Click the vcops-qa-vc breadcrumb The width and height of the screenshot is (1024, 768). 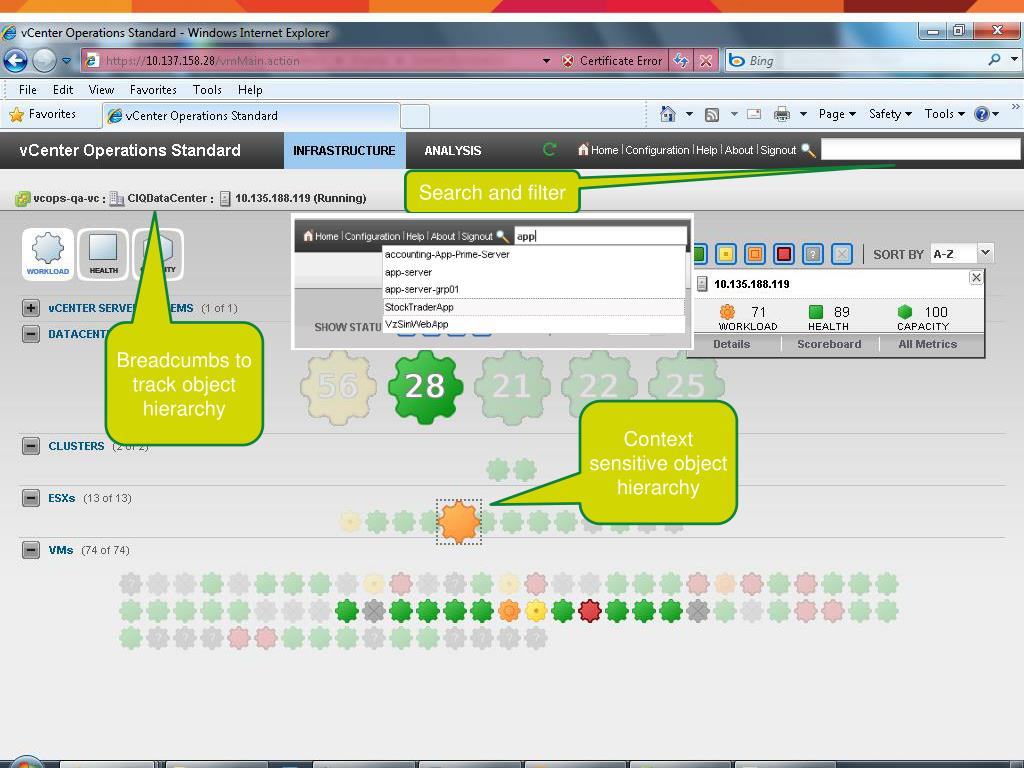[x=67, y=199]
